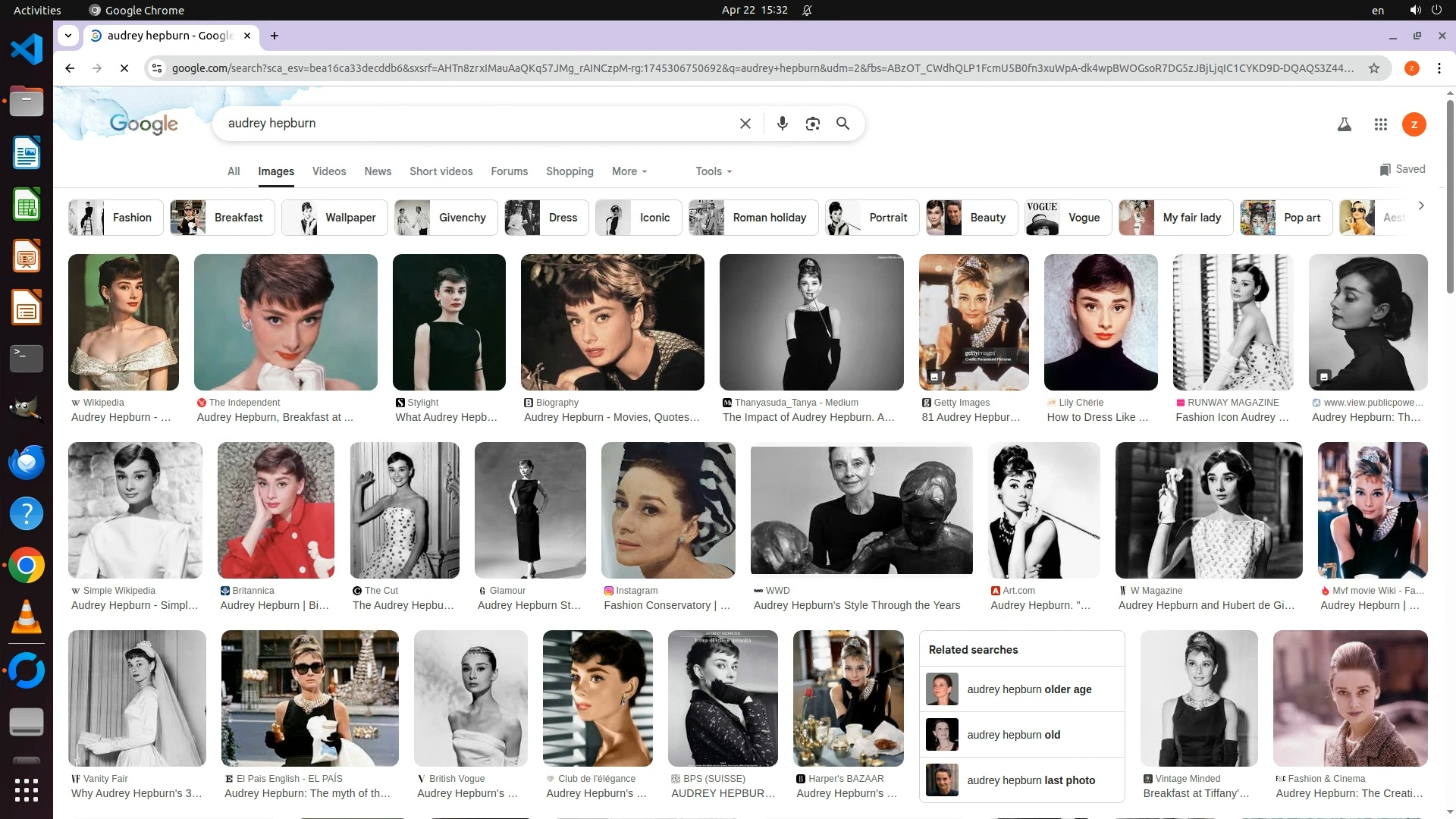Image resolution: width=1456 pixels, height=819 pixels.
Task: Expand the More search filters dropdown
Action: [629, 171]
